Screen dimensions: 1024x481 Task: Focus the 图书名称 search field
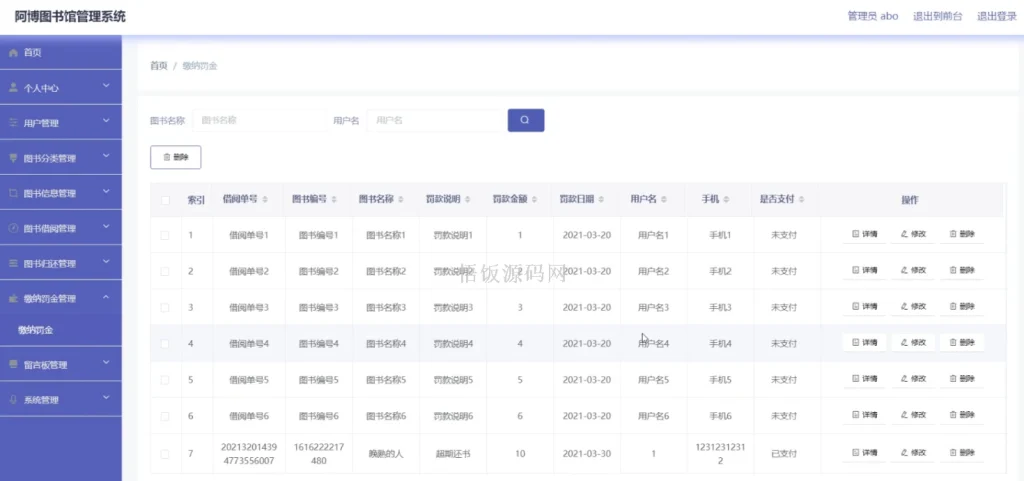(x=259, y=120)
